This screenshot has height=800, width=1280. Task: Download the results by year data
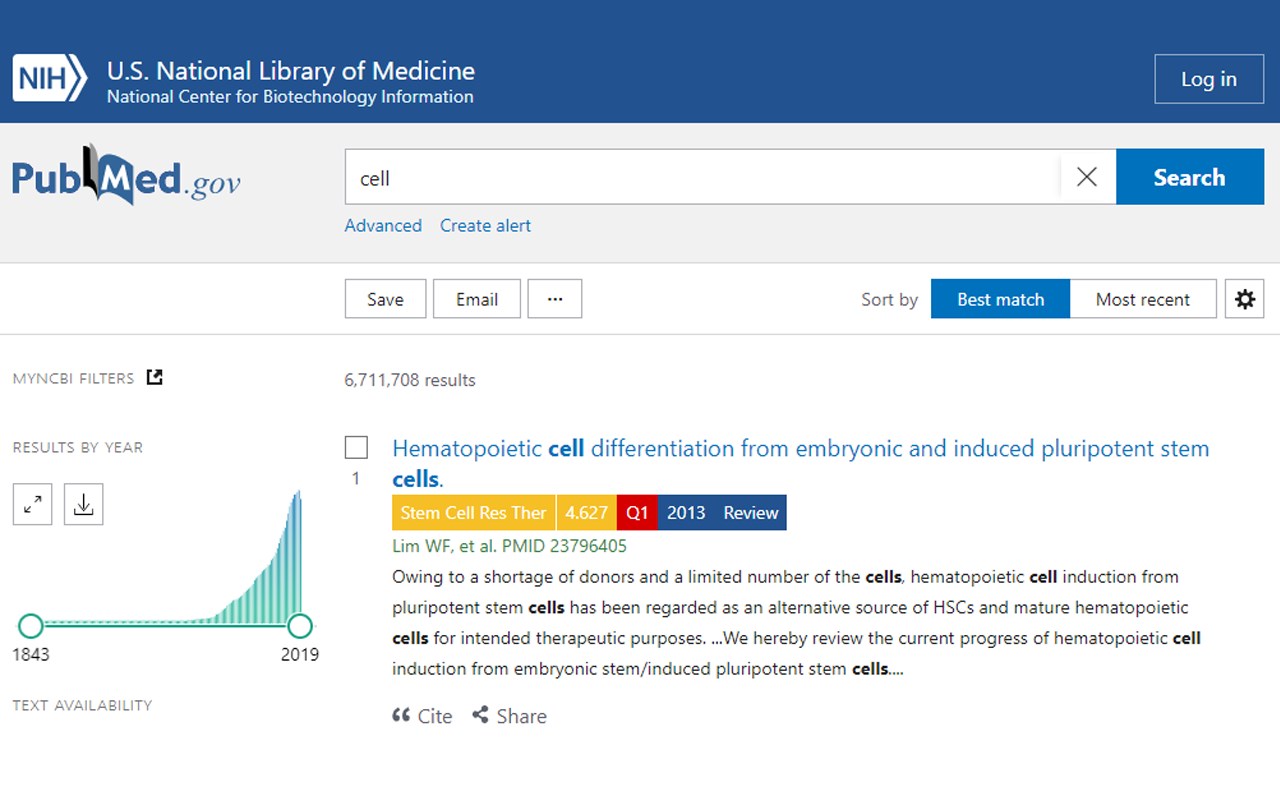[84, 505]
